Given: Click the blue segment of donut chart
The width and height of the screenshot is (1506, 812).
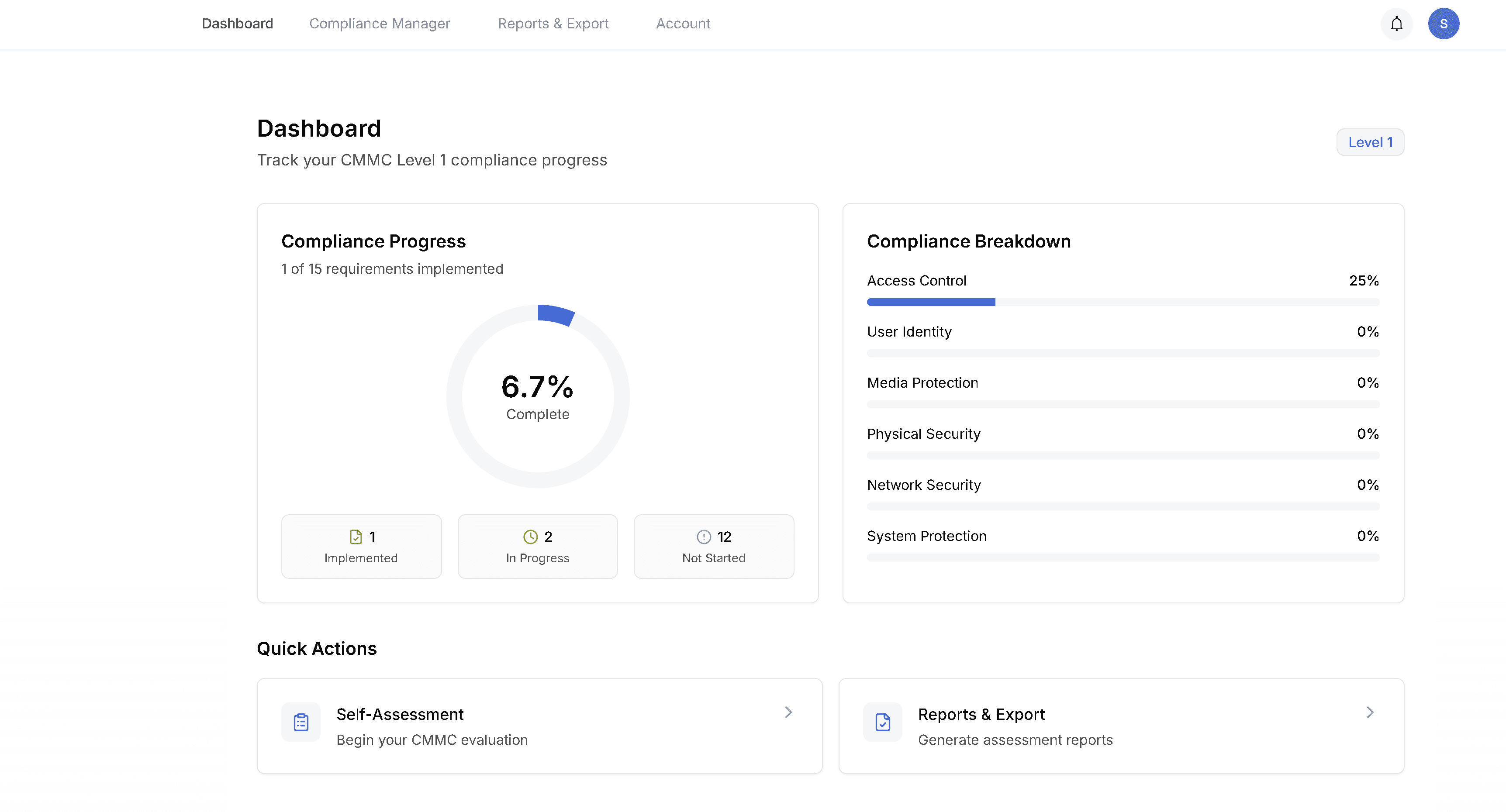Looking at the screenshot, I should 556,314.
